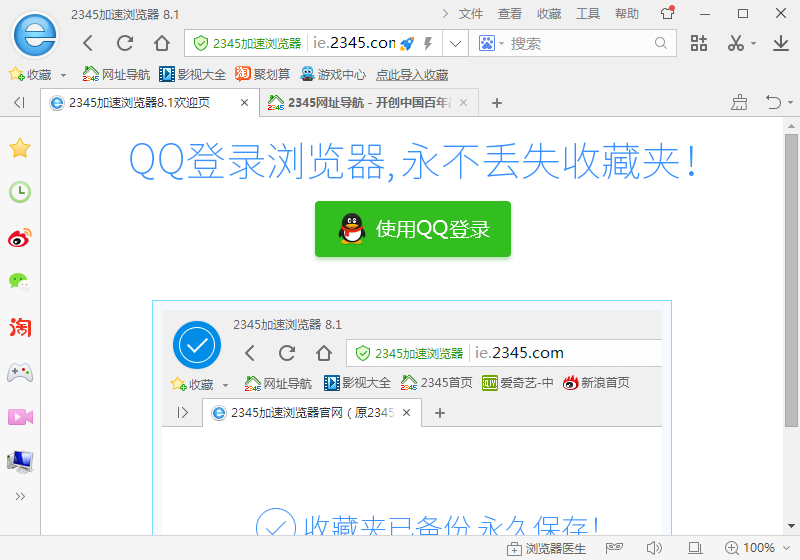Click the green security shield icon
Viewport: 800px width, 560px height.
201,43
